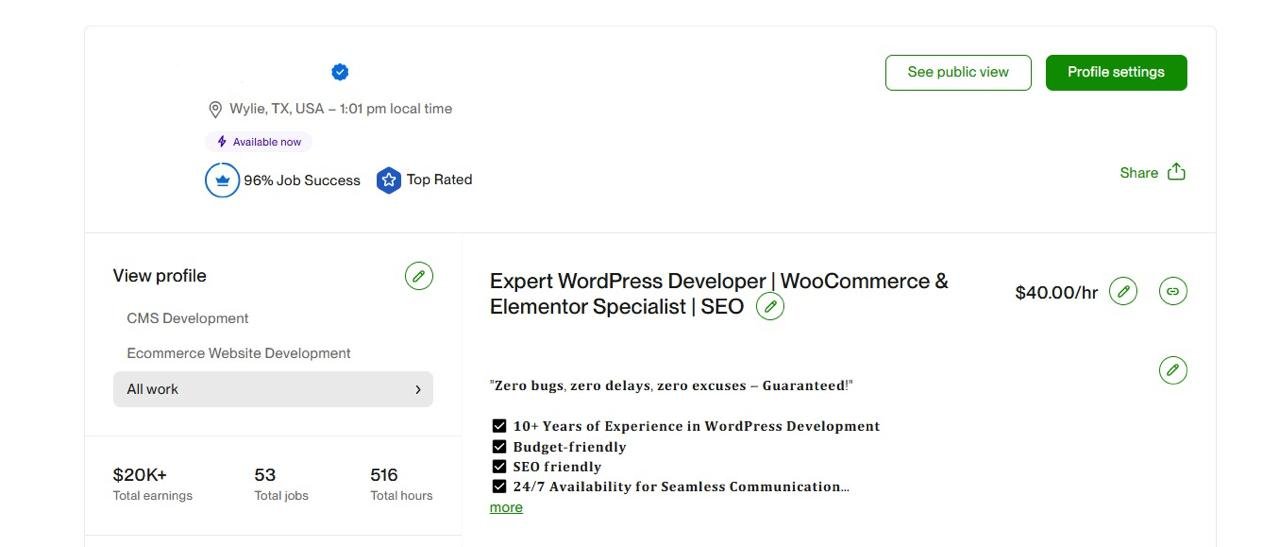Click checkbox beside 24/7 Availability

(499, 486)
